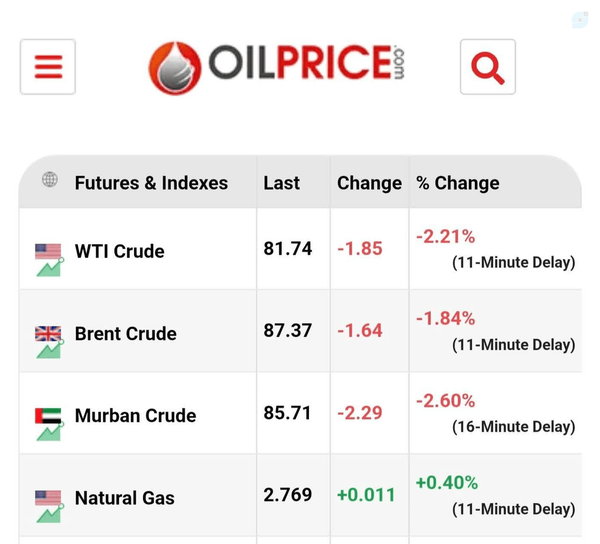
Task: Click the Last column header
Action: 282,183
